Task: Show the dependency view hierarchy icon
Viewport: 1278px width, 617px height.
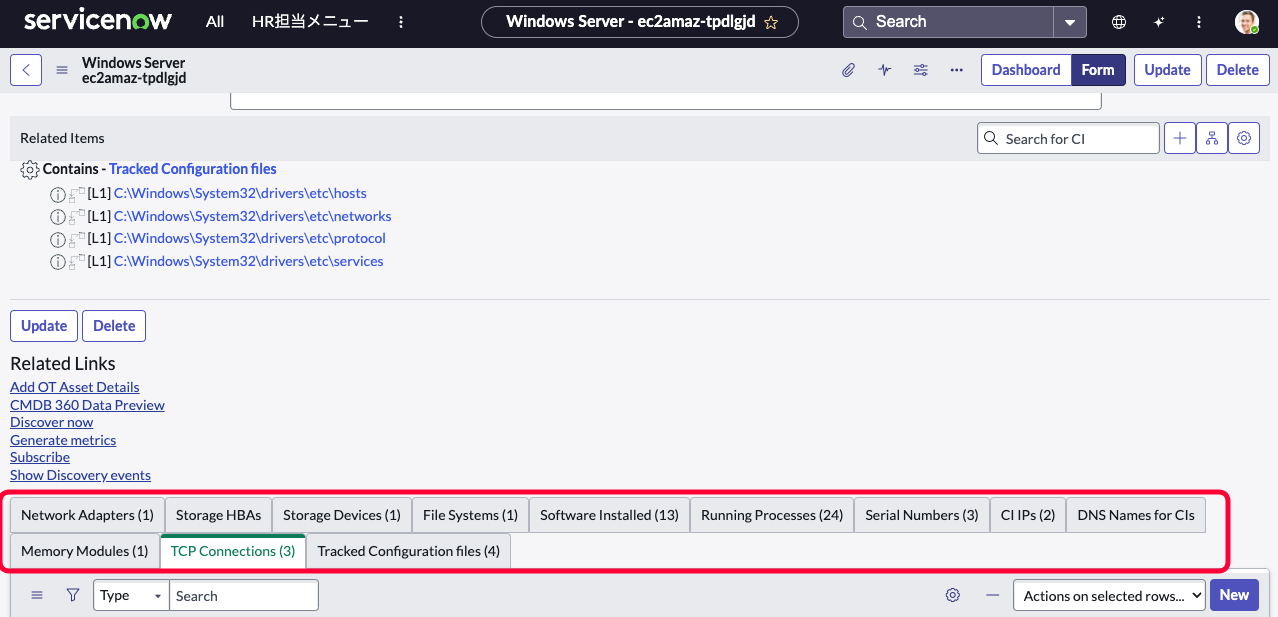Action: pos(1212,138)
